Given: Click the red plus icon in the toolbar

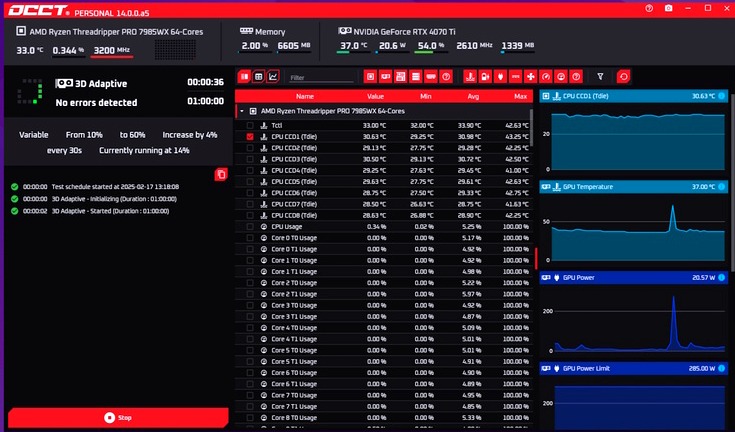Looking at the screenshot, I should point(530,76).
